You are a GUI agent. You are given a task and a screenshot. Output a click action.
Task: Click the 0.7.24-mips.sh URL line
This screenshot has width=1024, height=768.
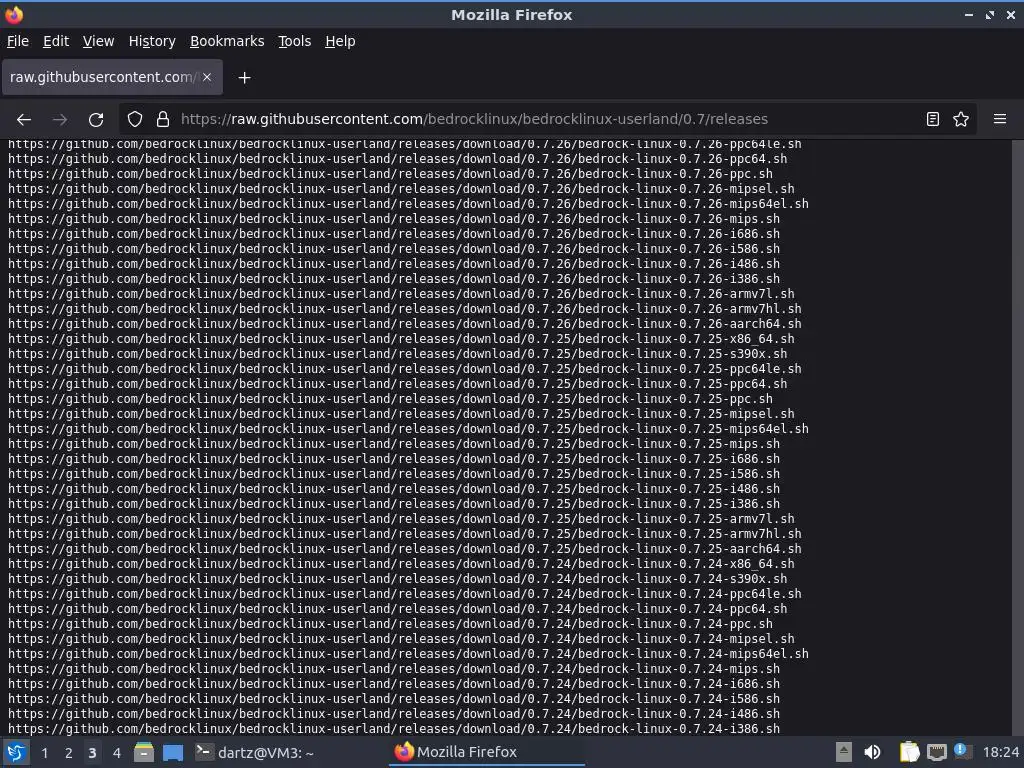tap(394, 669)
